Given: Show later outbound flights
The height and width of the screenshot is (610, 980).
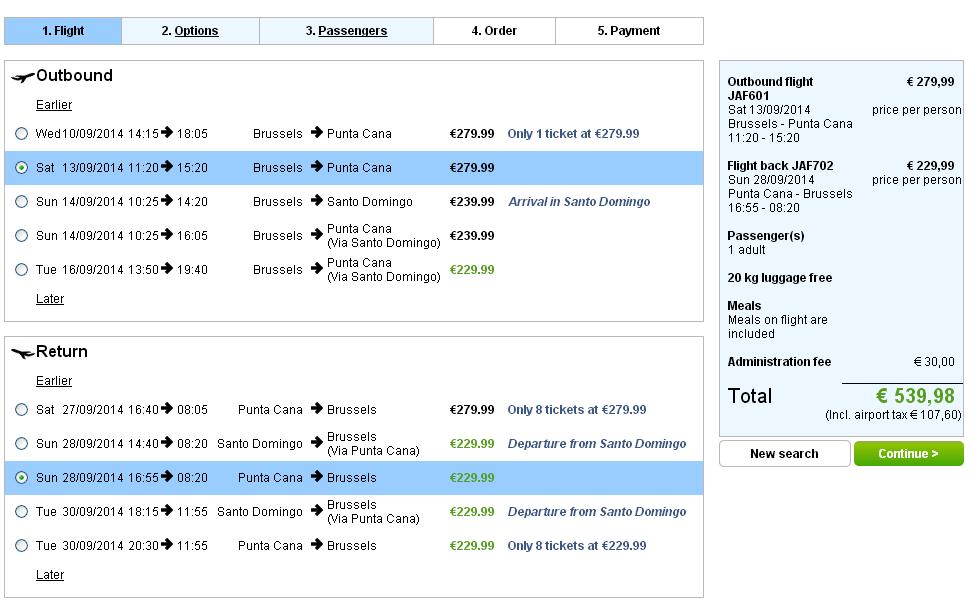Looking at the screenshot, I should pyautogui.click(x=50, y=299).
